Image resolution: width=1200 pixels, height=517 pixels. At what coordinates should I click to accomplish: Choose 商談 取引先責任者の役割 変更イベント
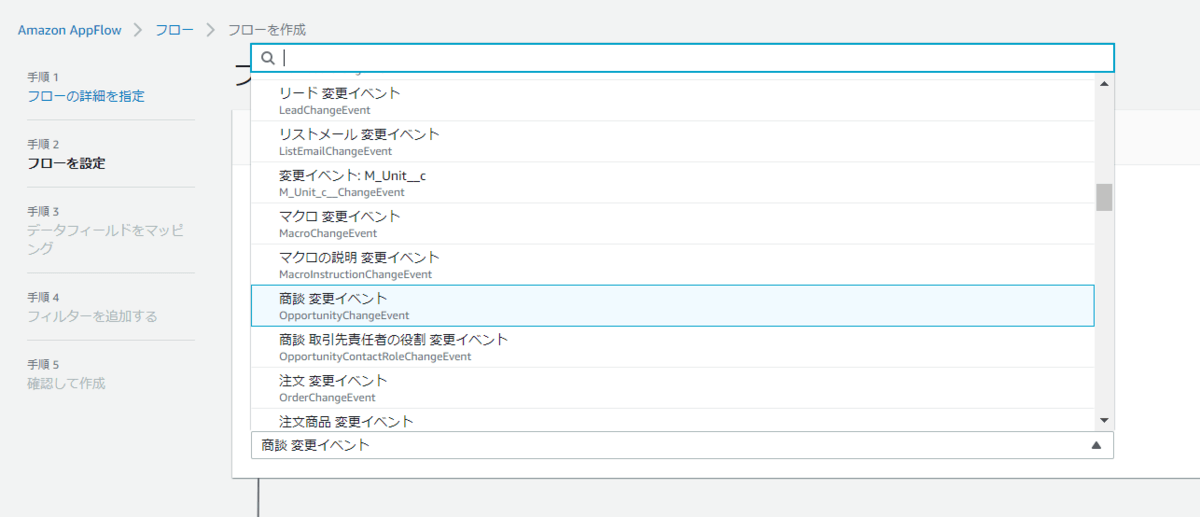(673, 347)
